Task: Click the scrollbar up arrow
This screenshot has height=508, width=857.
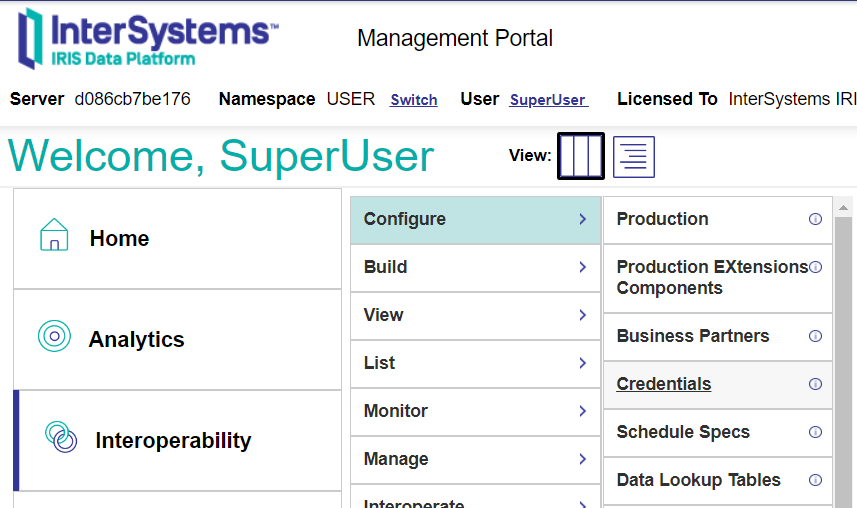Action: (843, 208)
